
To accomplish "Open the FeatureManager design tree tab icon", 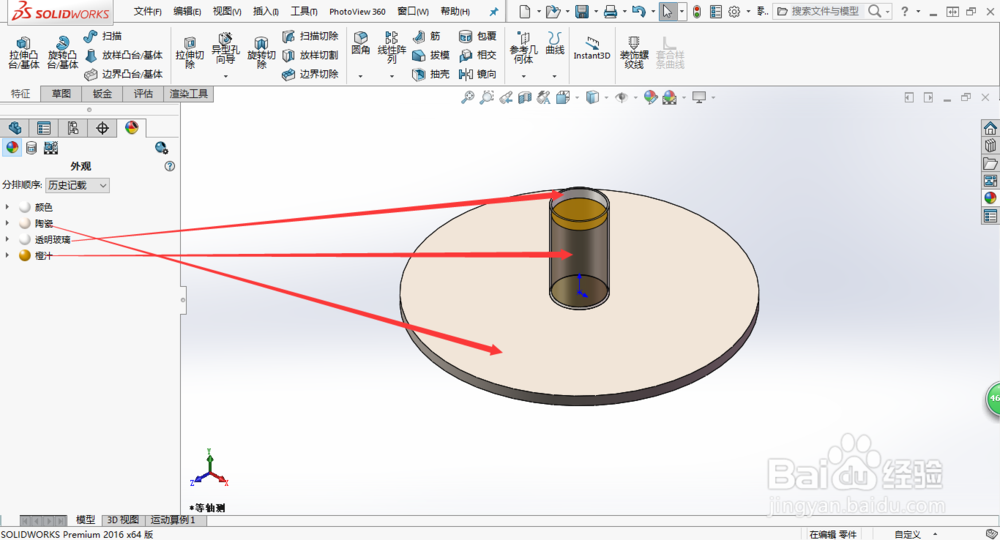I will point(15,128).
